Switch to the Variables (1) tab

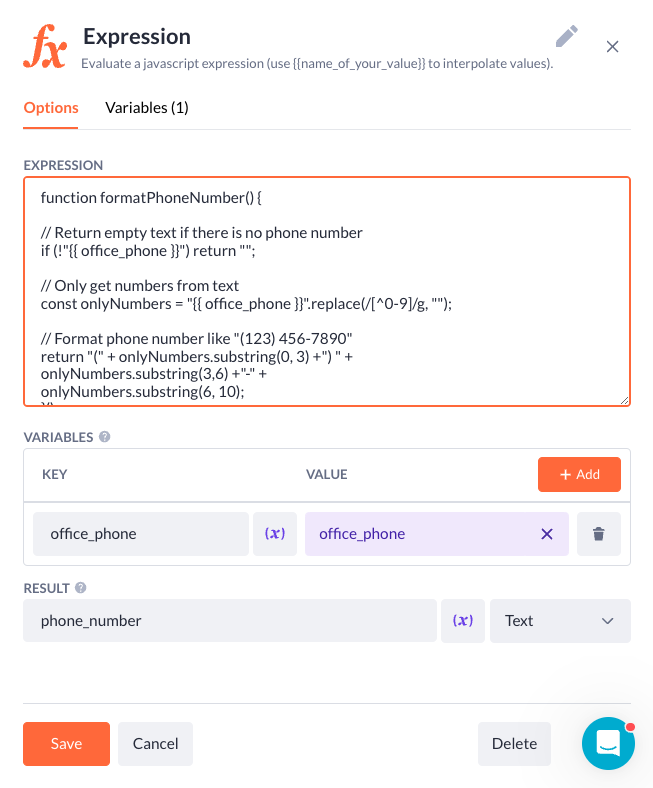coord(147,108)
